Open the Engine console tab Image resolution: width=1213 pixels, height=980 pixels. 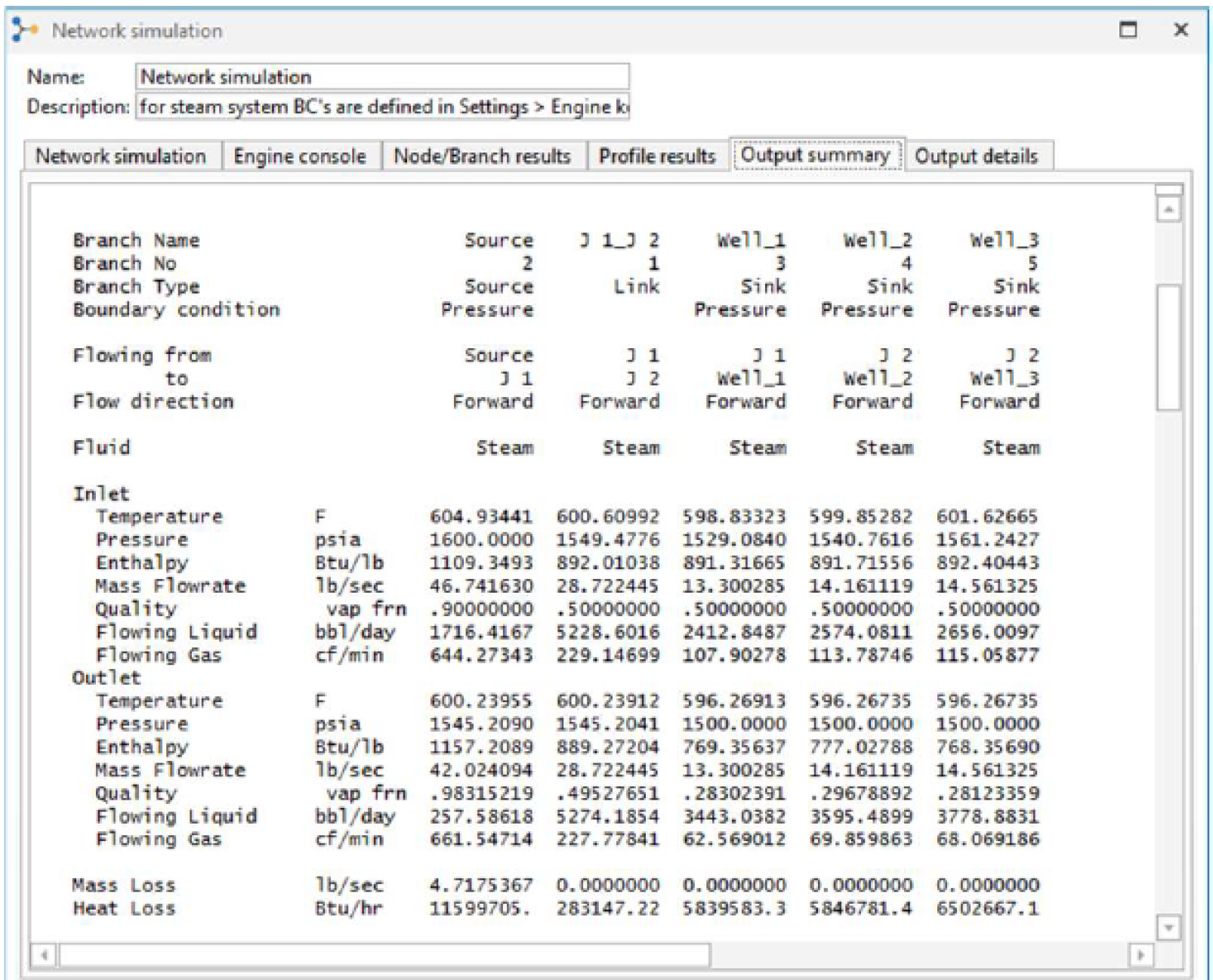click(300, 156)
